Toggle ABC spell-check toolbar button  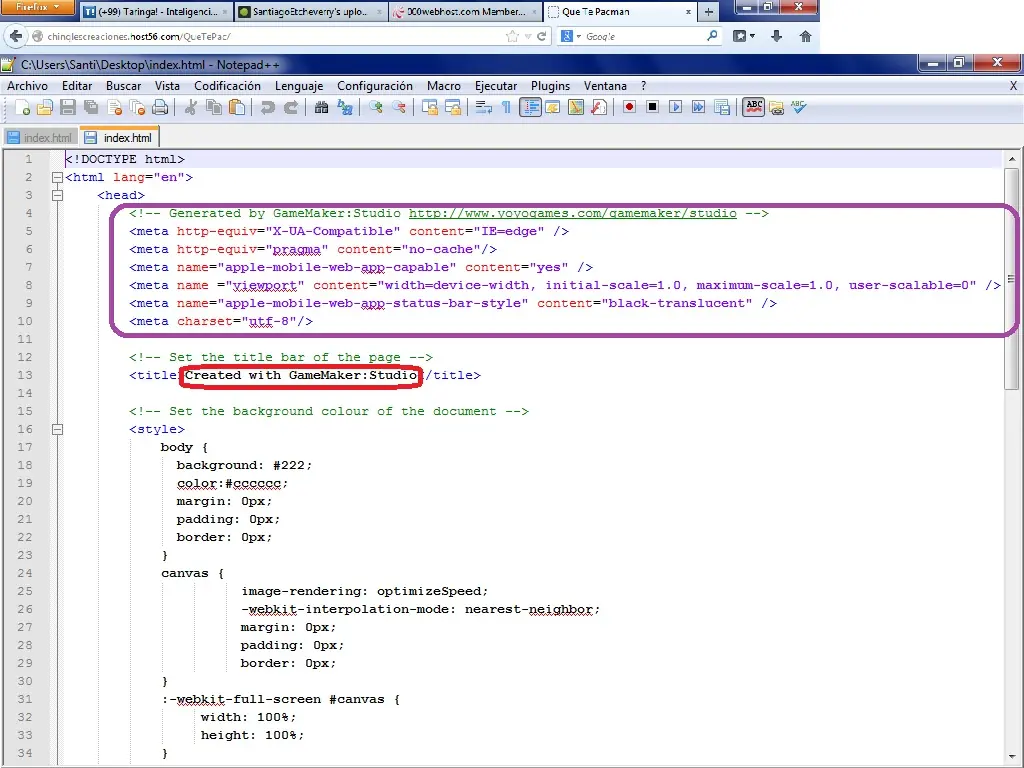click(754, 107)
